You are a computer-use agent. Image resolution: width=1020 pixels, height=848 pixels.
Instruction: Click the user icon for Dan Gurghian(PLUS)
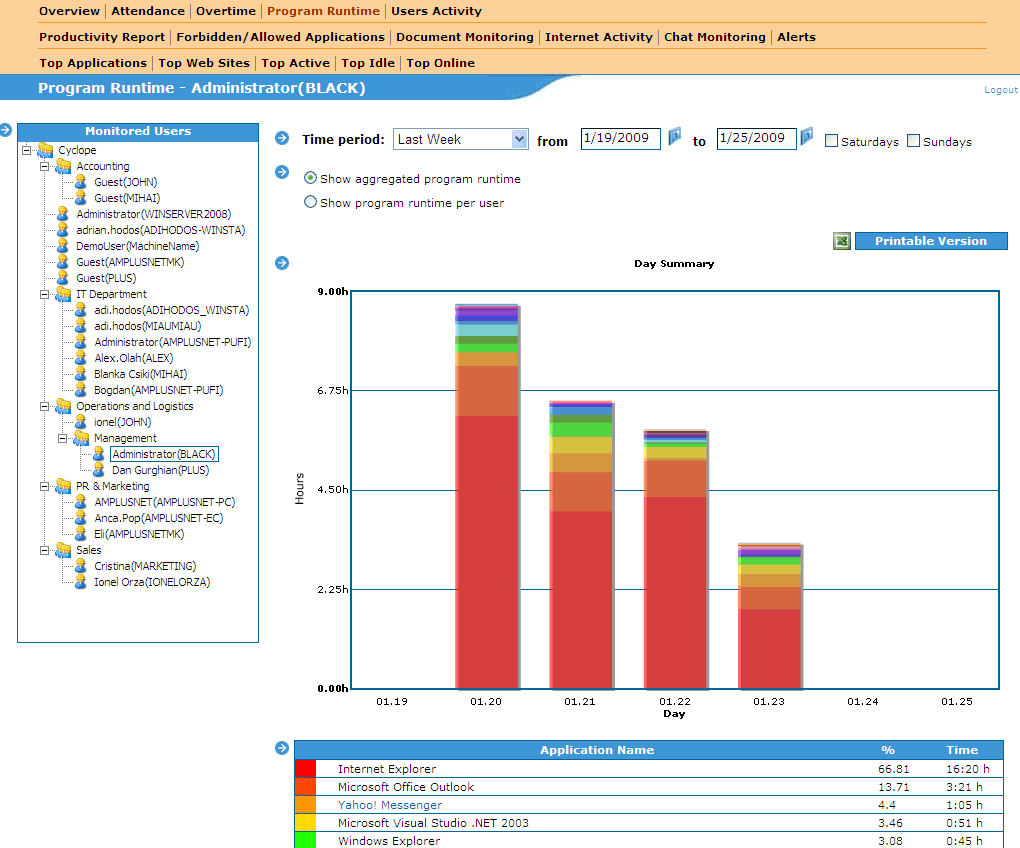click(100, 470)
